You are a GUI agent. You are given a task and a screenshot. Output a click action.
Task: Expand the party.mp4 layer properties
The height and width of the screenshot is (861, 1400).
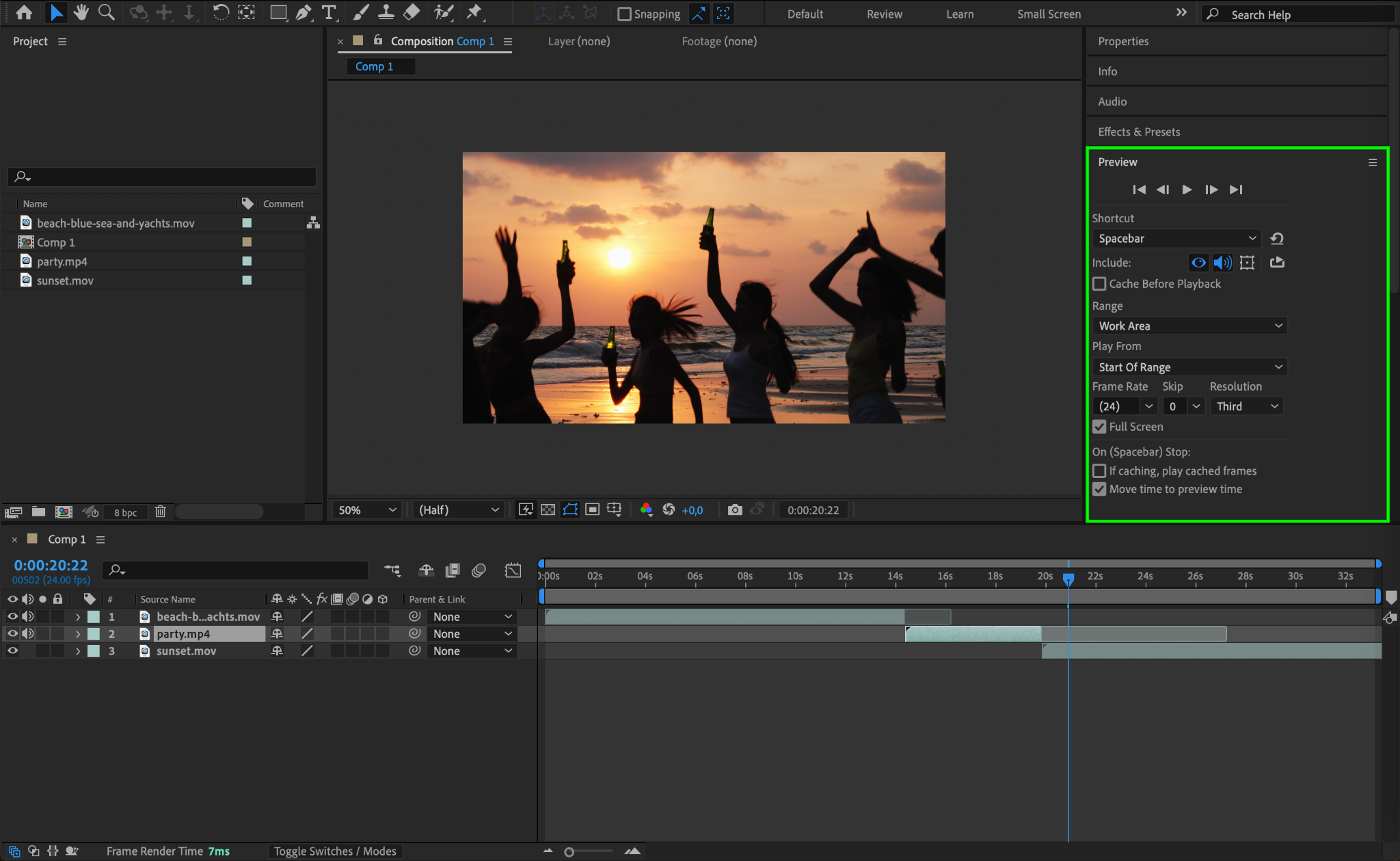pos(77,634)
